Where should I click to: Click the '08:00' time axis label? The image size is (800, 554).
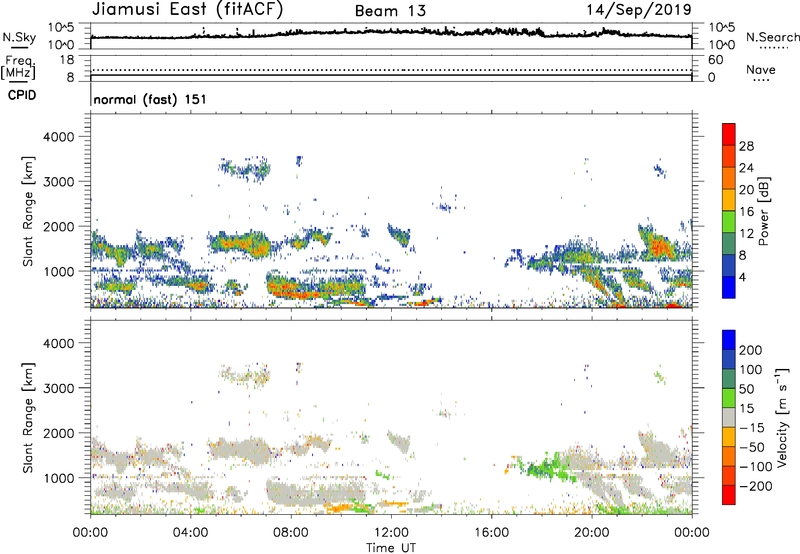pyautogui.click(x=291, y=533)
